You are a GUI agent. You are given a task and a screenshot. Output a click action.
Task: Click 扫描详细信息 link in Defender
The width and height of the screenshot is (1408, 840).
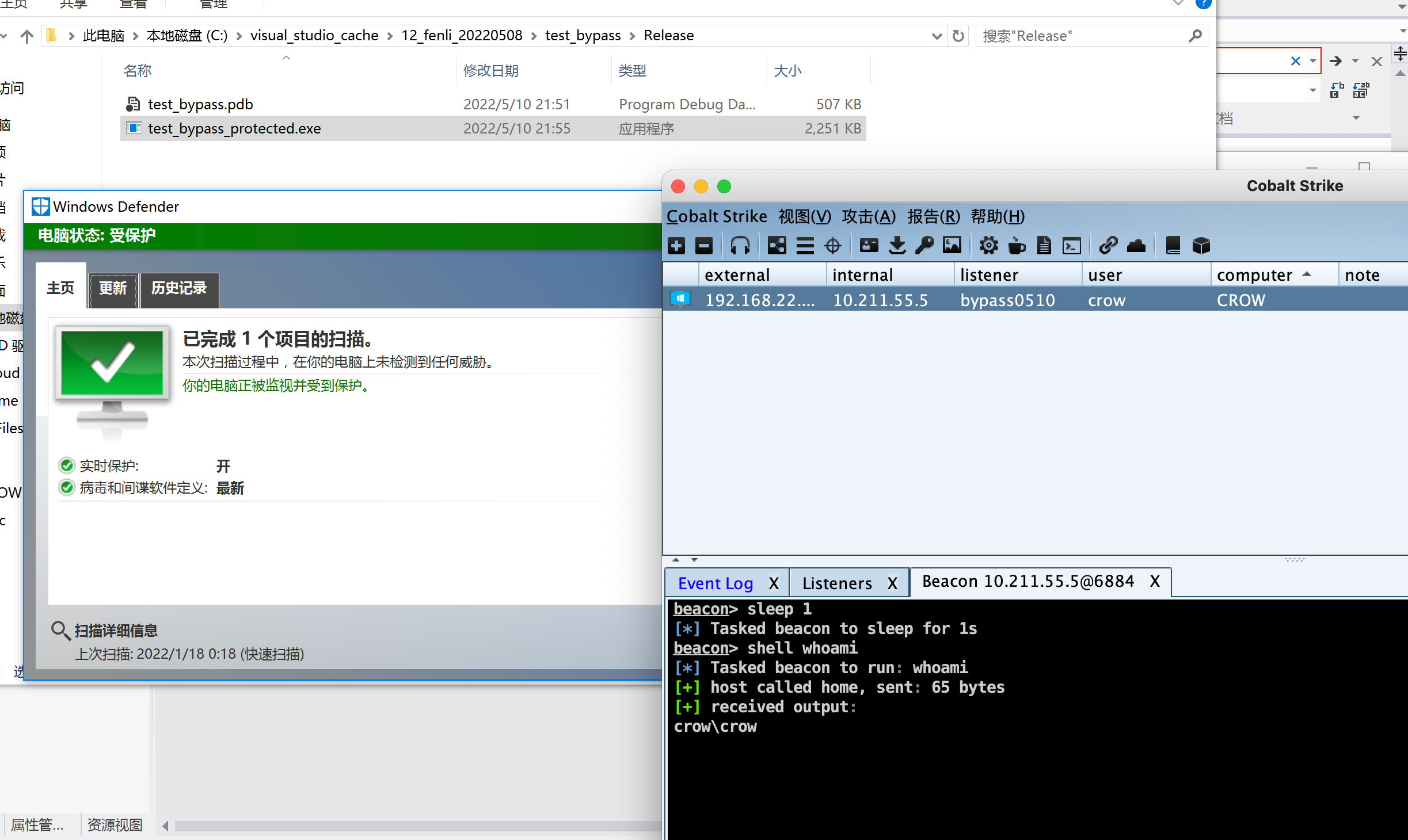[x=116, y=631]
